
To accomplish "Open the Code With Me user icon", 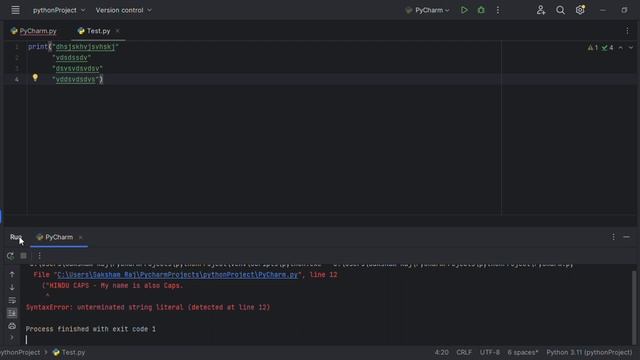I will tap(541, 10).
